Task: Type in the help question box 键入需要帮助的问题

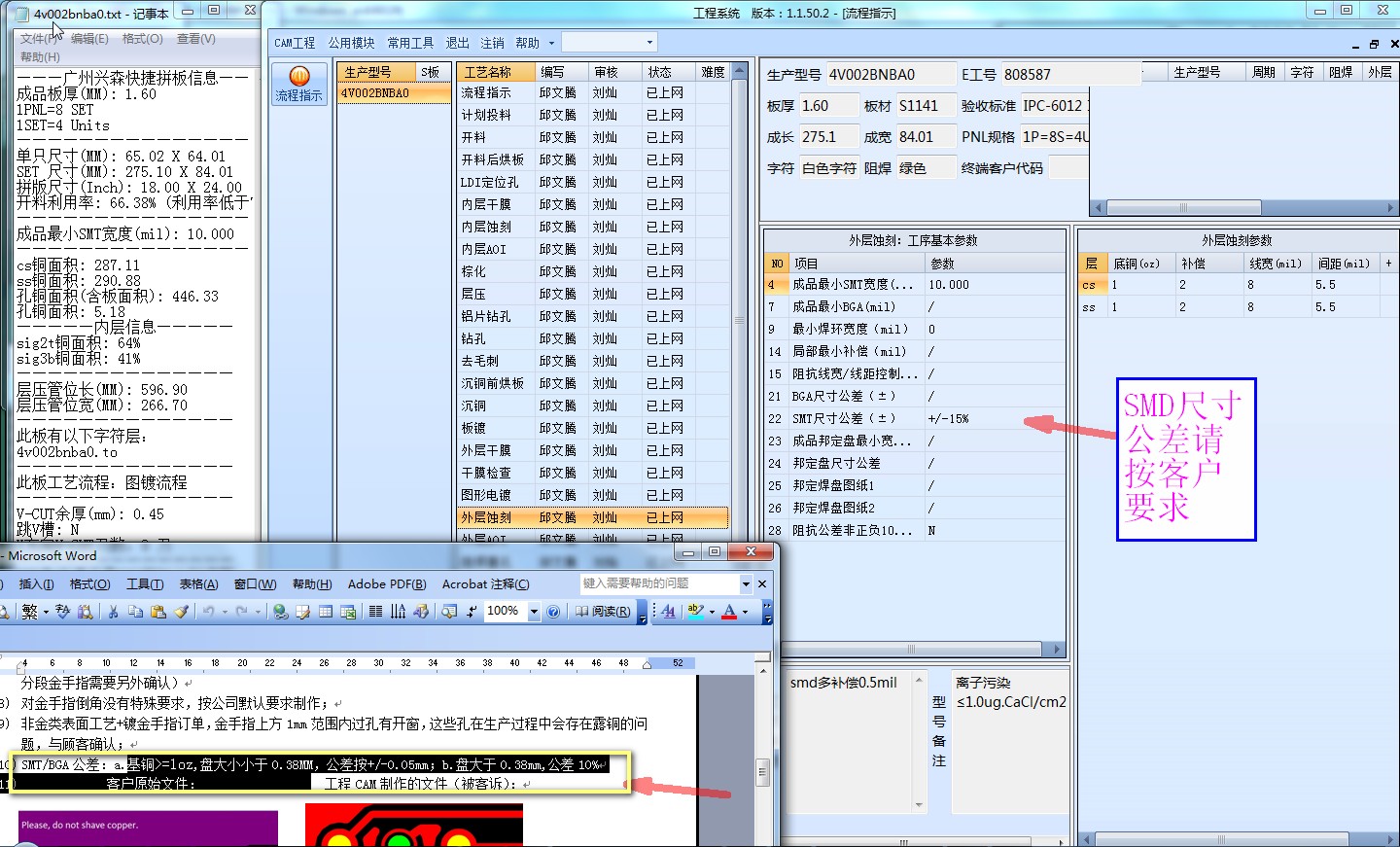Action: click(659, 583)
